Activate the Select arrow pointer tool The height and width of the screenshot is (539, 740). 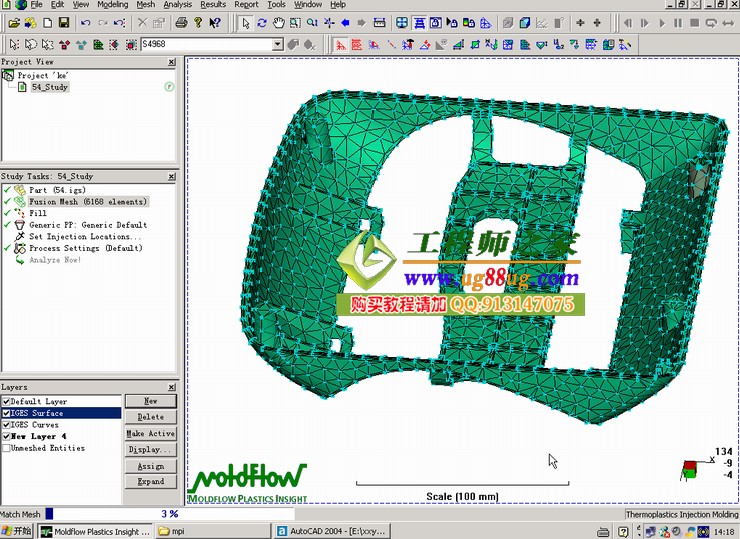point(245,23)
